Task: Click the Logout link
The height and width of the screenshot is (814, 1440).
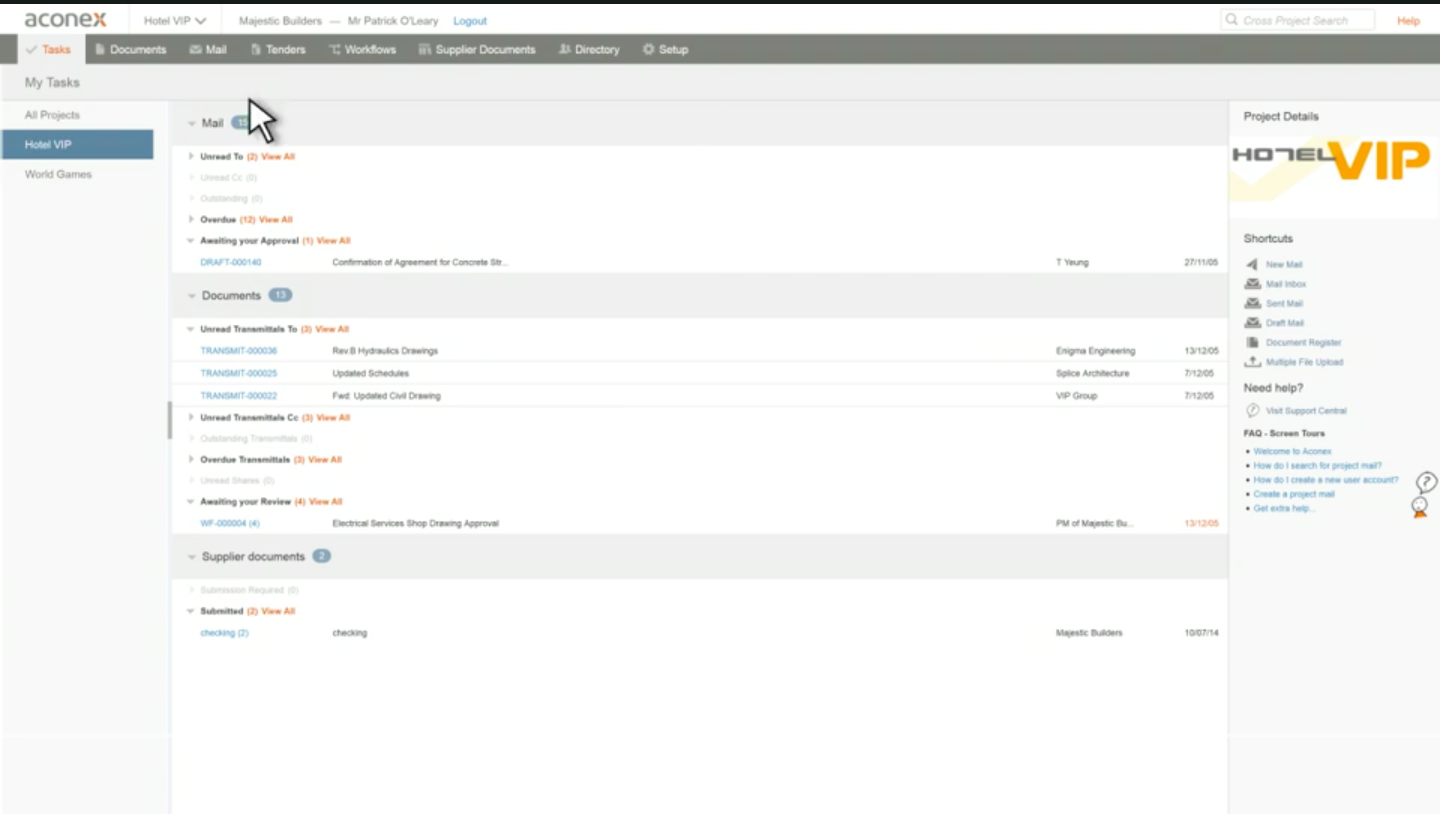Action: click(x=470, y=21)
